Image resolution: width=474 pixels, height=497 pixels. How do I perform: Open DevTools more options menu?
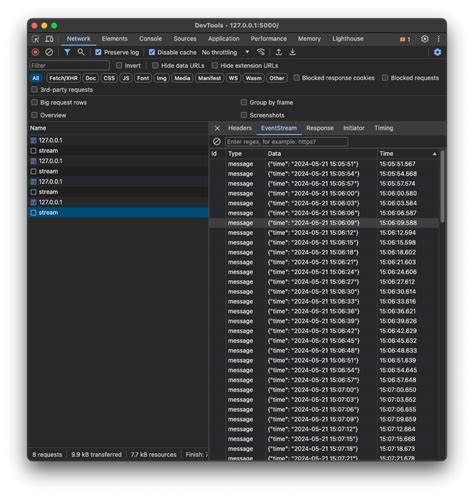tap(438, 39)
